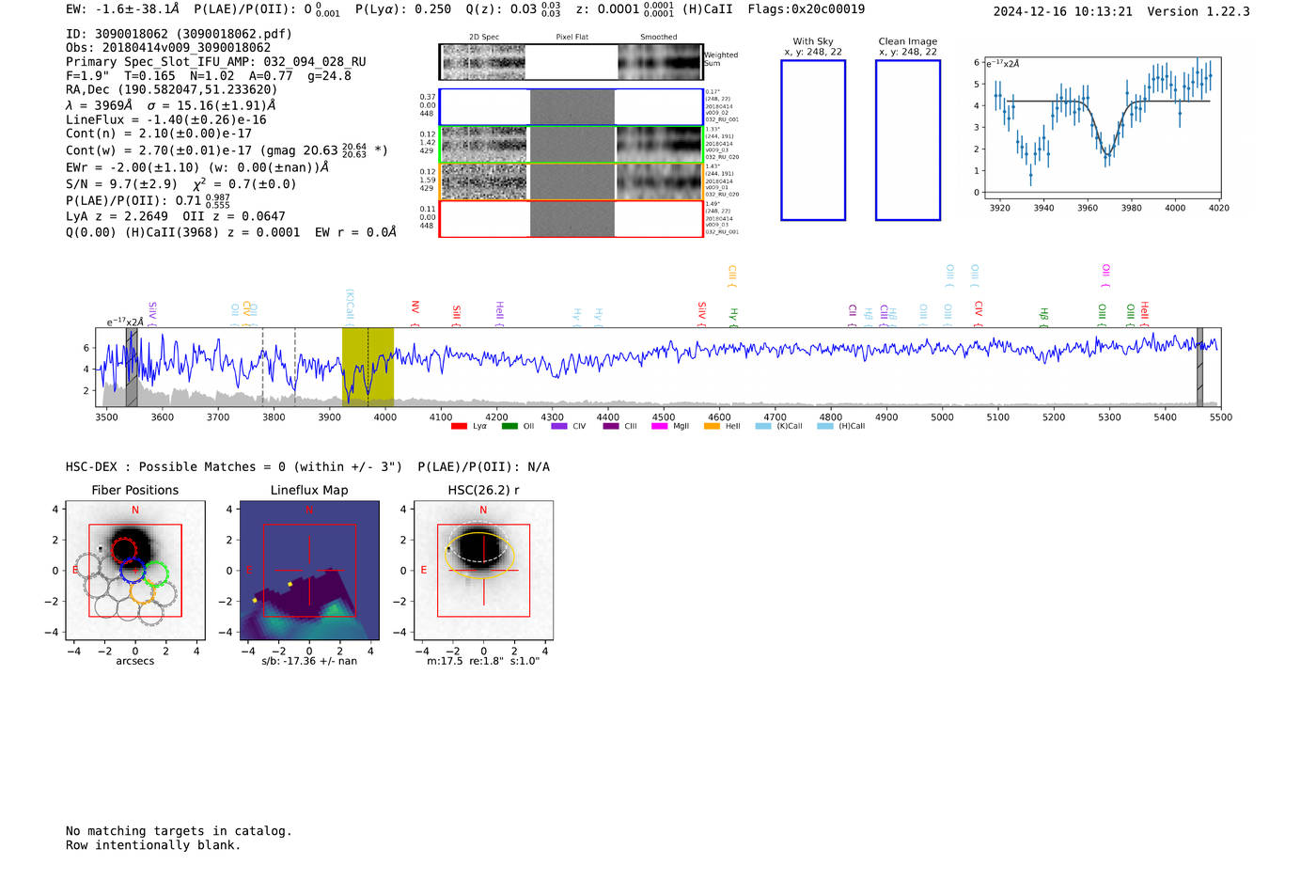Viewport: 1316px width, 896px height.
Task: Click the (K)CaII legend swatch
Action: click(763, 427)
